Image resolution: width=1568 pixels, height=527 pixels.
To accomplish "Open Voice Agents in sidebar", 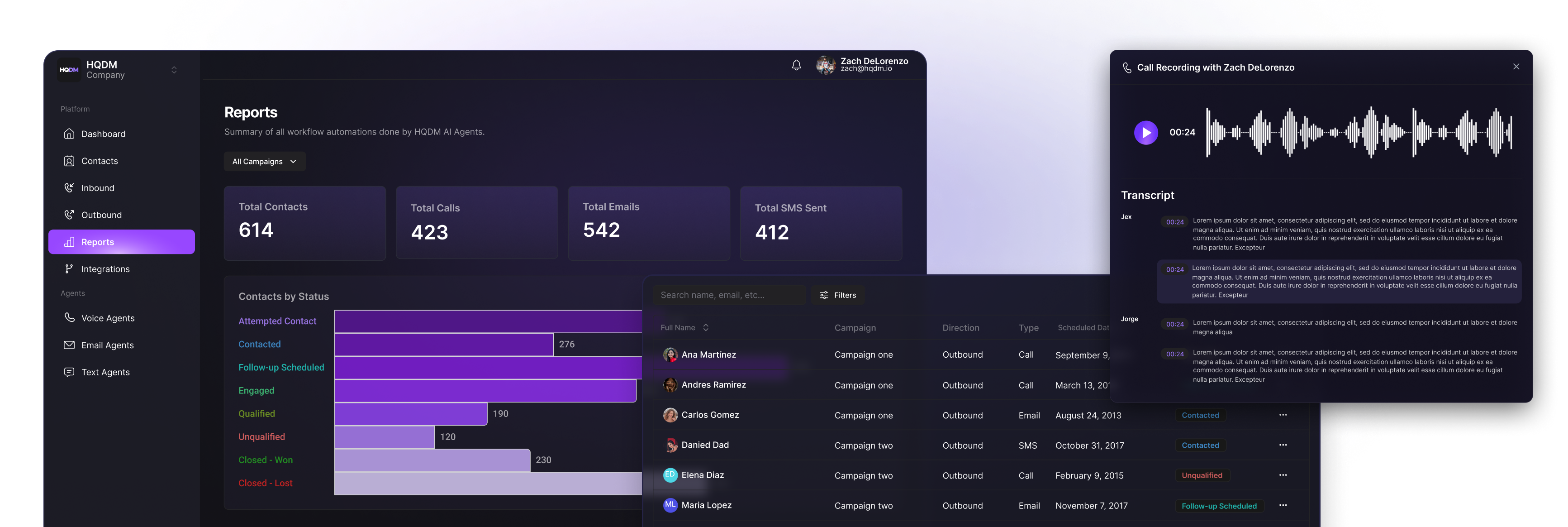I will pyautogui.click(x=107, y=318).
